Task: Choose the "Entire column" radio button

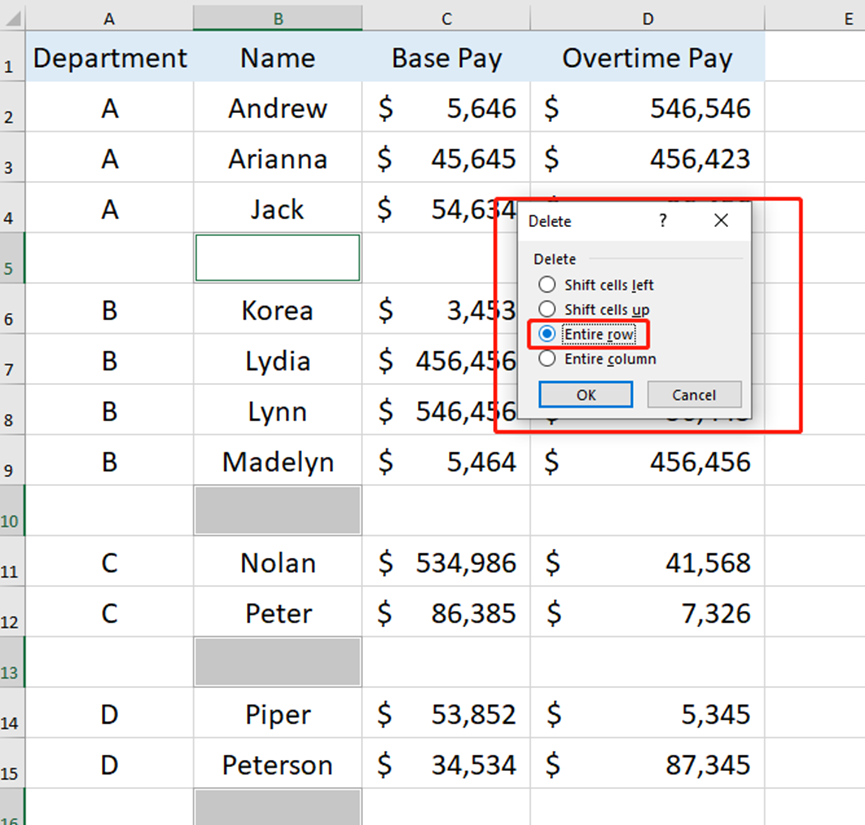Action: tap(547, 358)
